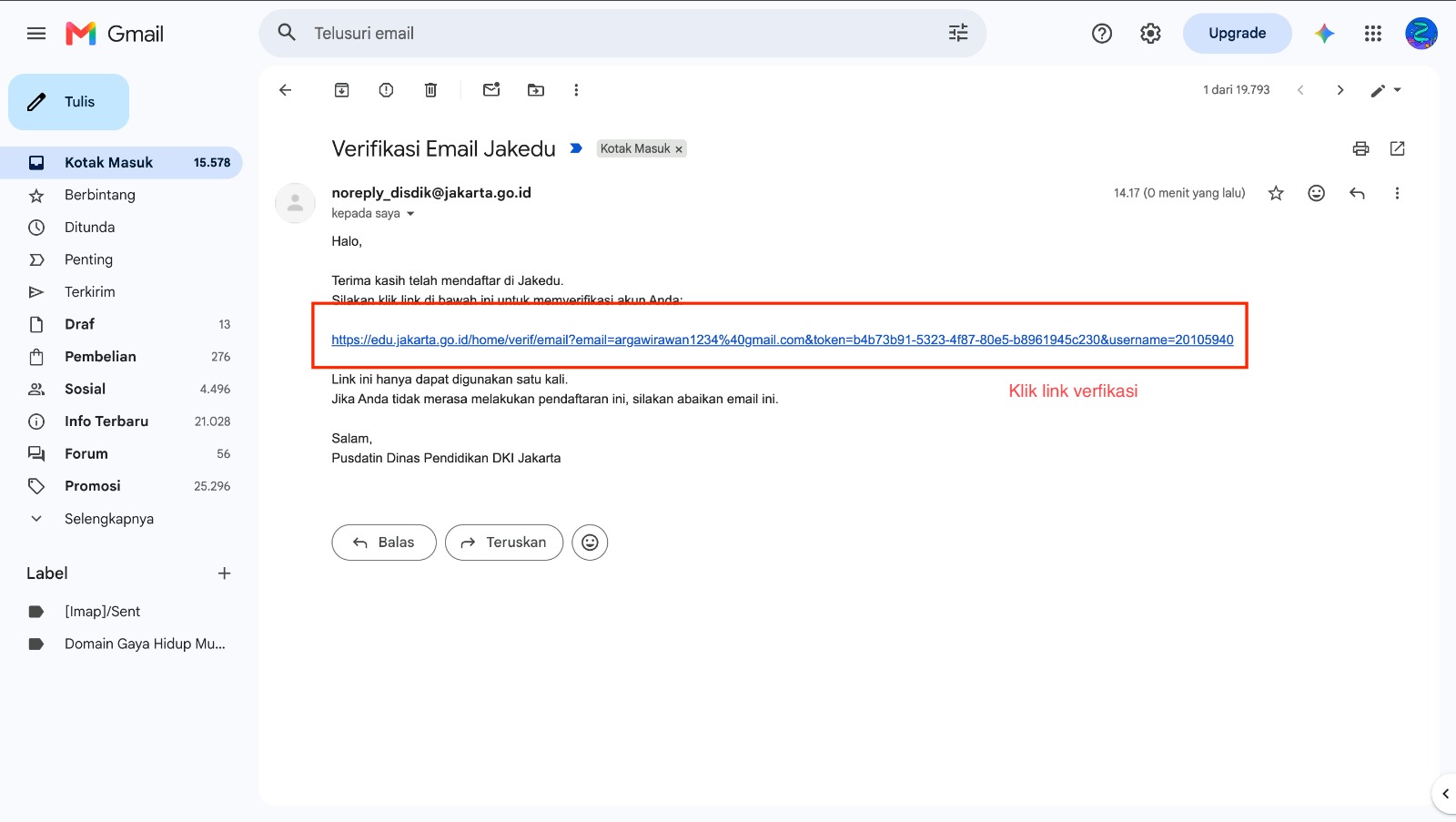The image size is (1456, 822).
Task: Add emoji reaction in message header
Action: (x=1316, y=193)
